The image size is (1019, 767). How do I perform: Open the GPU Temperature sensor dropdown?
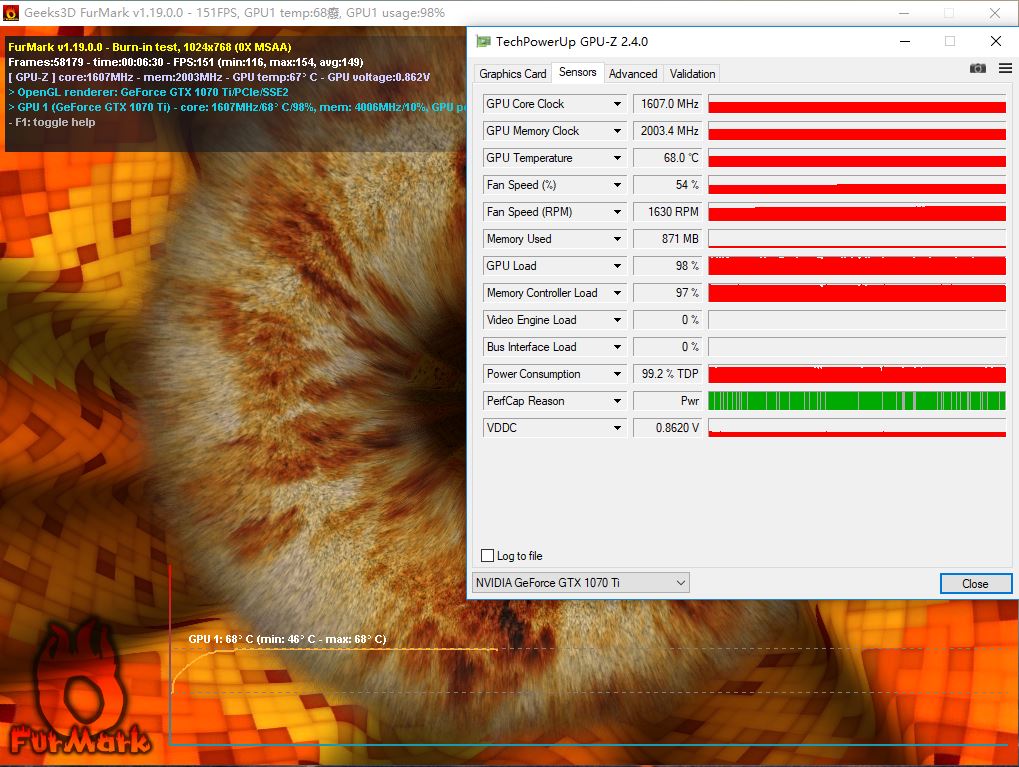click(617, 158)
